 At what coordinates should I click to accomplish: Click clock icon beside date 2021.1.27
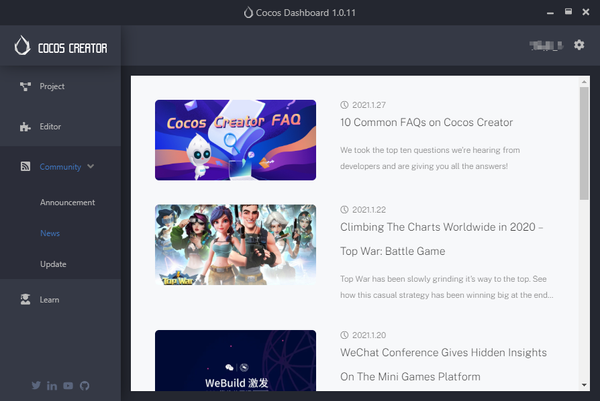tap(344, 105)
